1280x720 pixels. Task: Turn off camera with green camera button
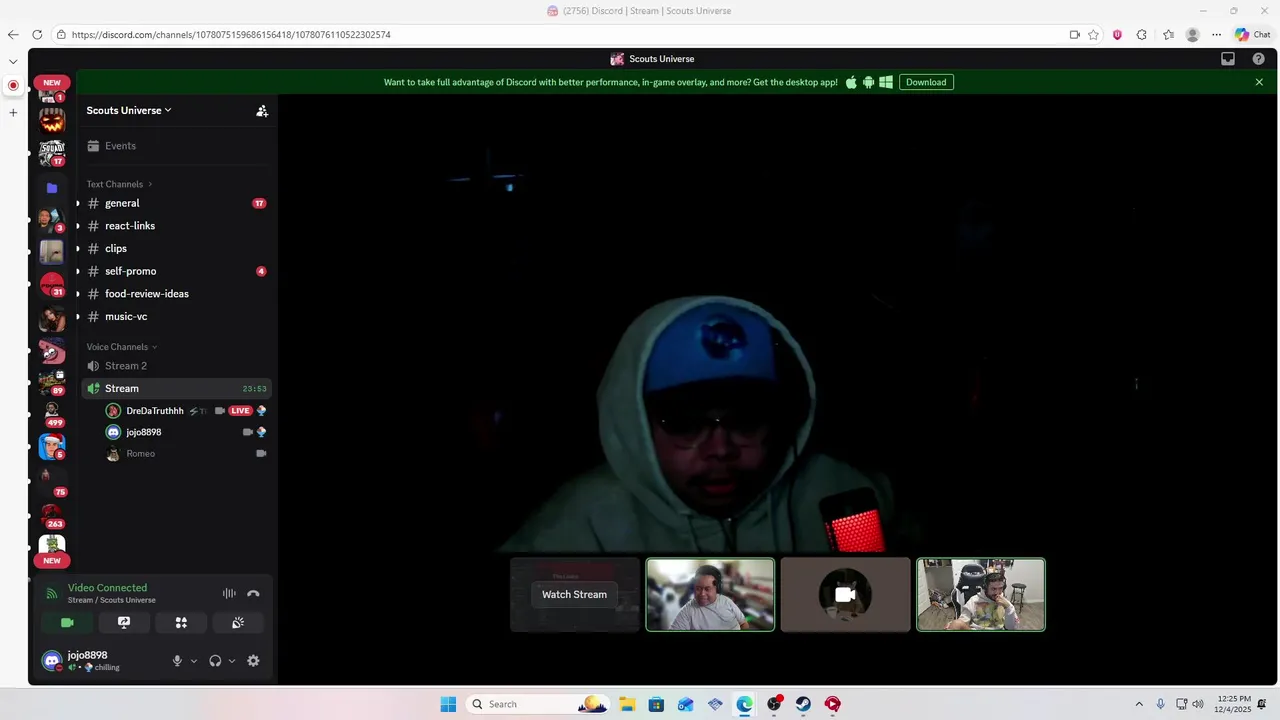(67, 622)
